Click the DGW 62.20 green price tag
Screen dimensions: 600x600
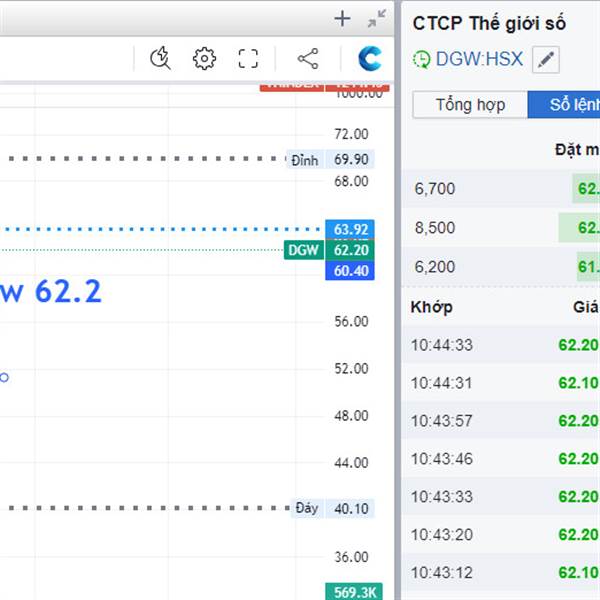(x=329, y=250)
